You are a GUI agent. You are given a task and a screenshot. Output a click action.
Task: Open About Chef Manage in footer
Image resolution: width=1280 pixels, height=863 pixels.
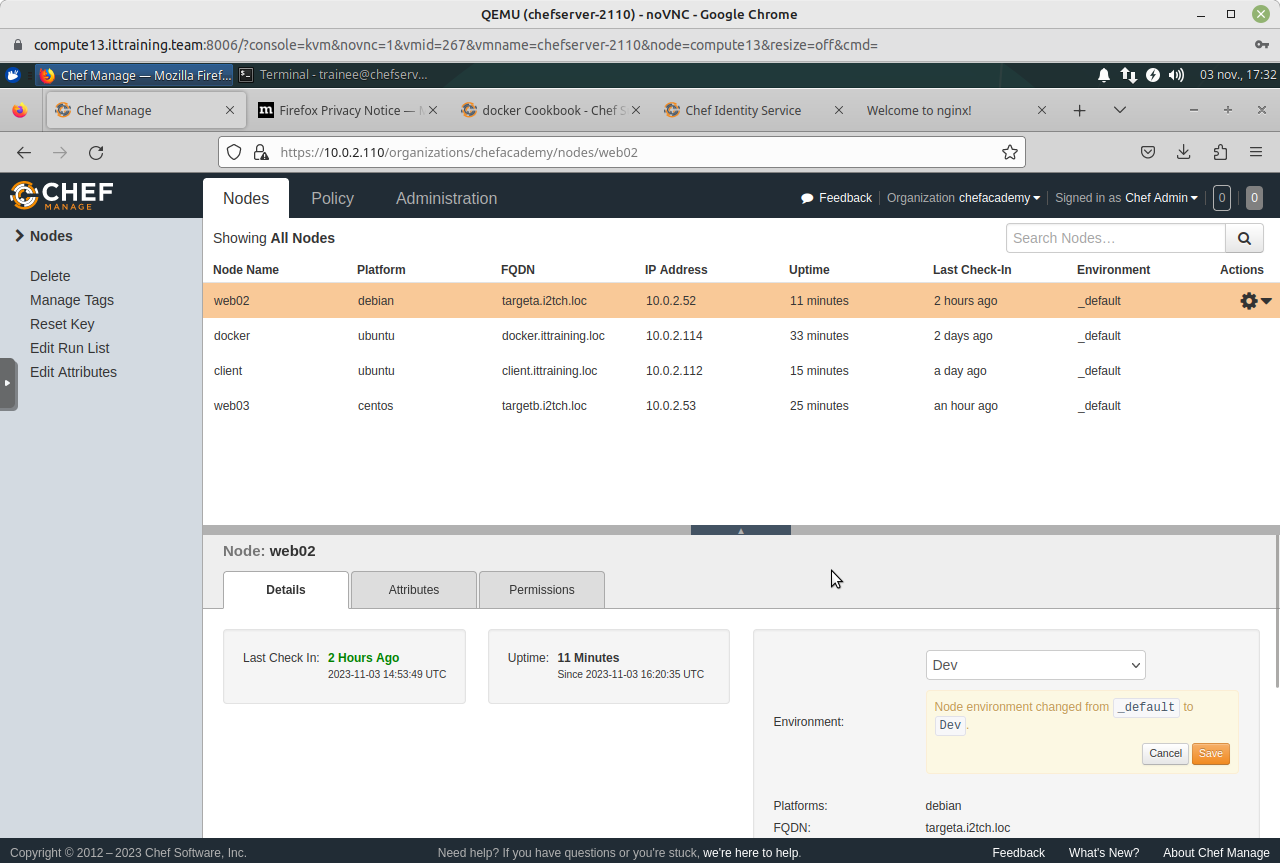tap(1216, 853)
